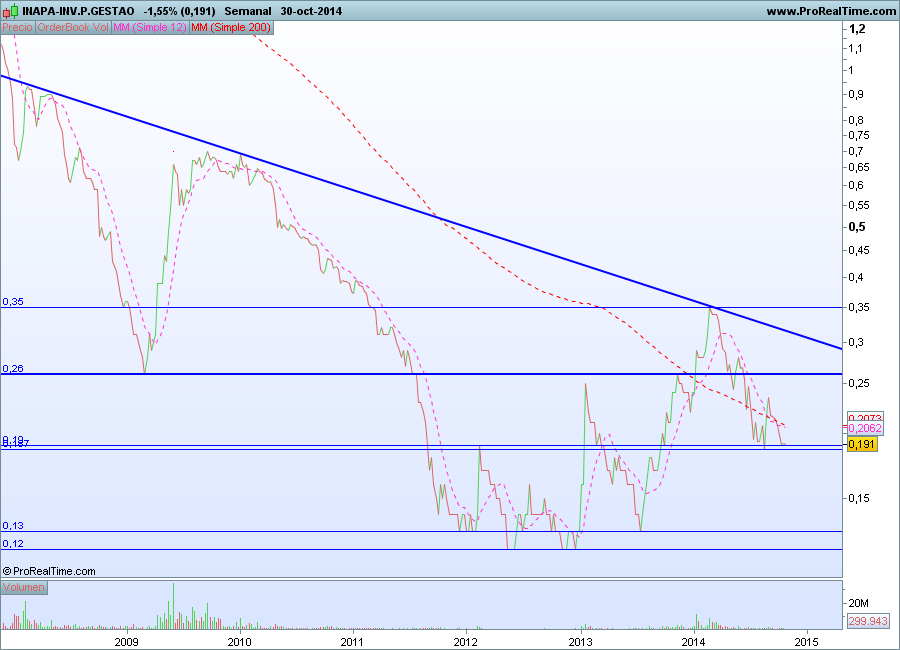Click the 2013 label on time axis
The height and width of the screenshot is (650, 900).
point(581,641)
